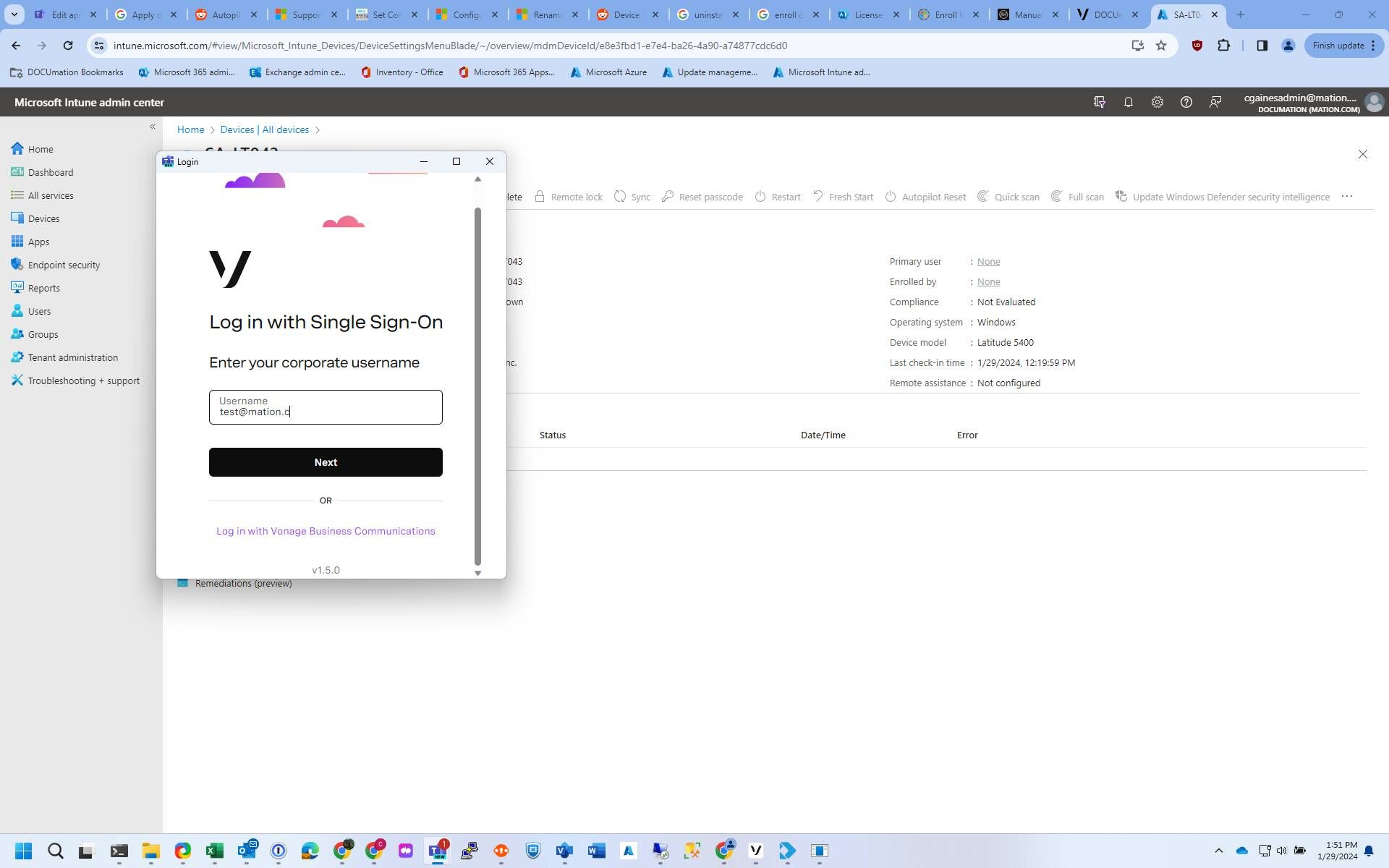Click the Remote lock padlock icon
The image size is (1389, 868).
pyautogui.click(x=540, y=197)
